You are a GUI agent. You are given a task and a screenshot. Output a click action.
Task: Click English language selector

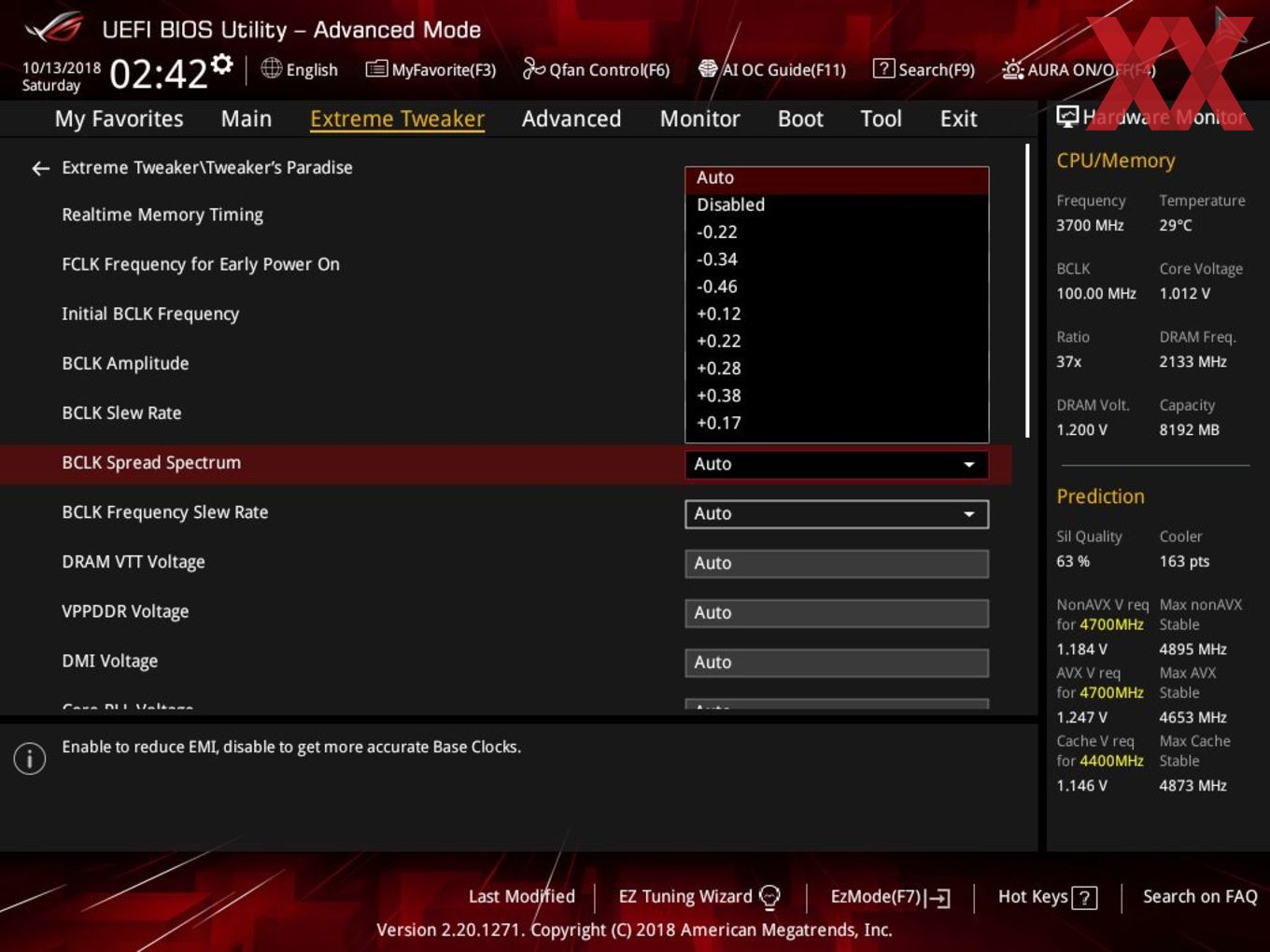click(312, 70)
